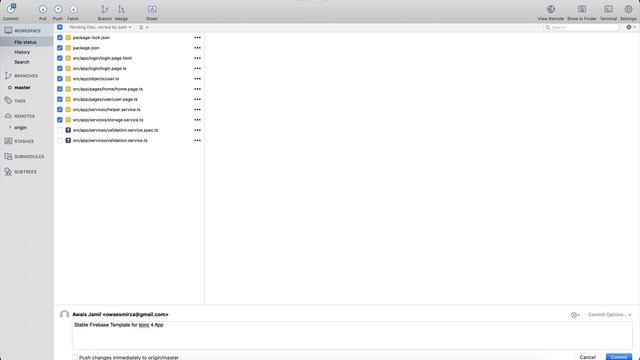Enable Push changes immediately to origin/master
Image resolution: width=640 pixels, height=360 pixels.
(75, 358)
